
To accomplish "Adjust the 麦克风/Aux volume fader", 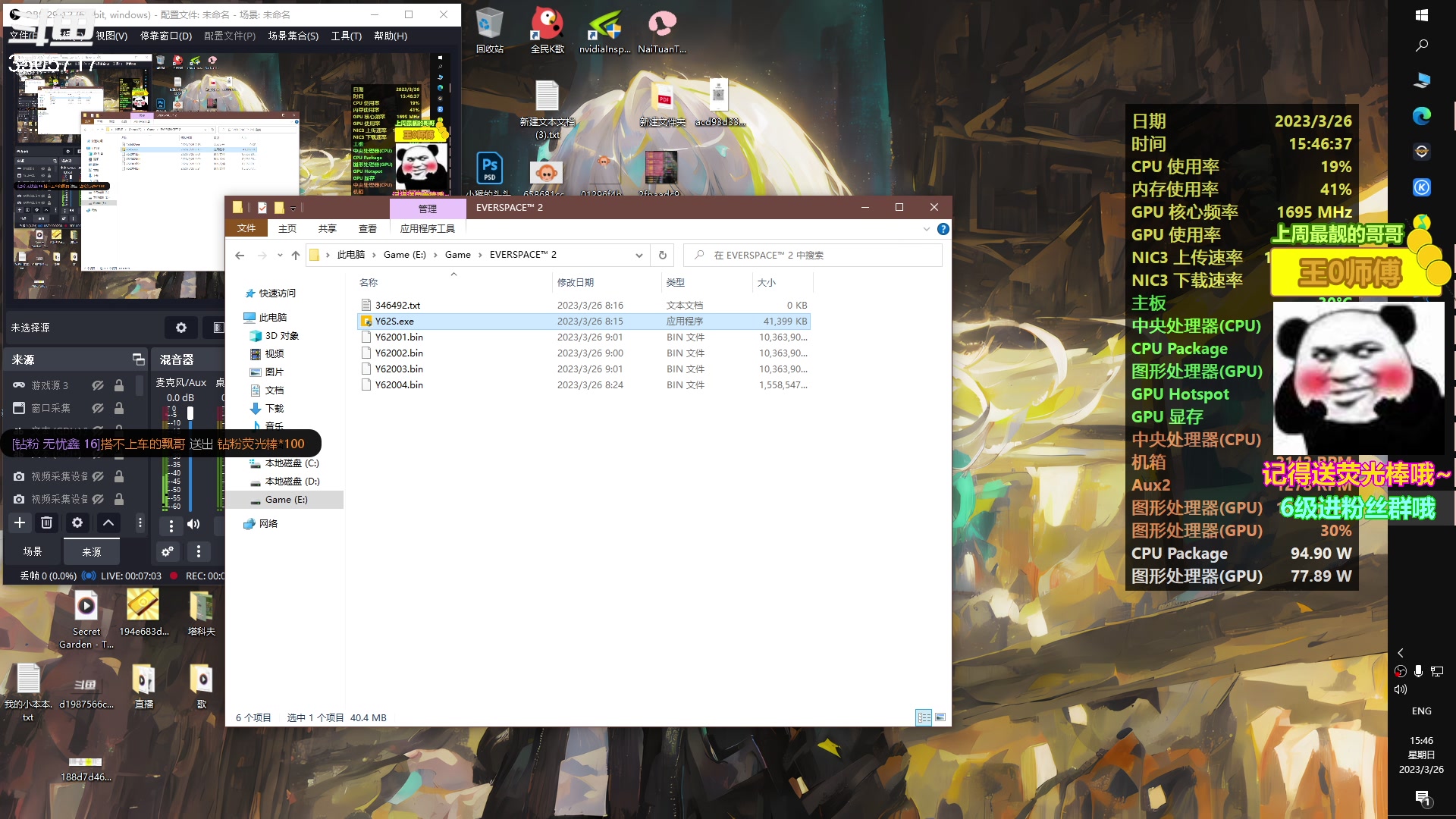I will (x=190, y=414).
